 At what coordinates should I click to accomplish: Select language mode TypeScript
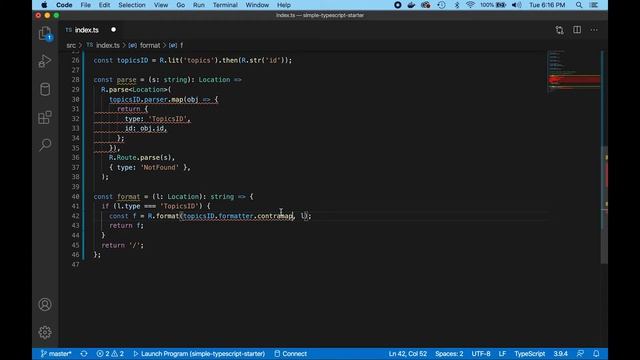(x=529, y=354)
